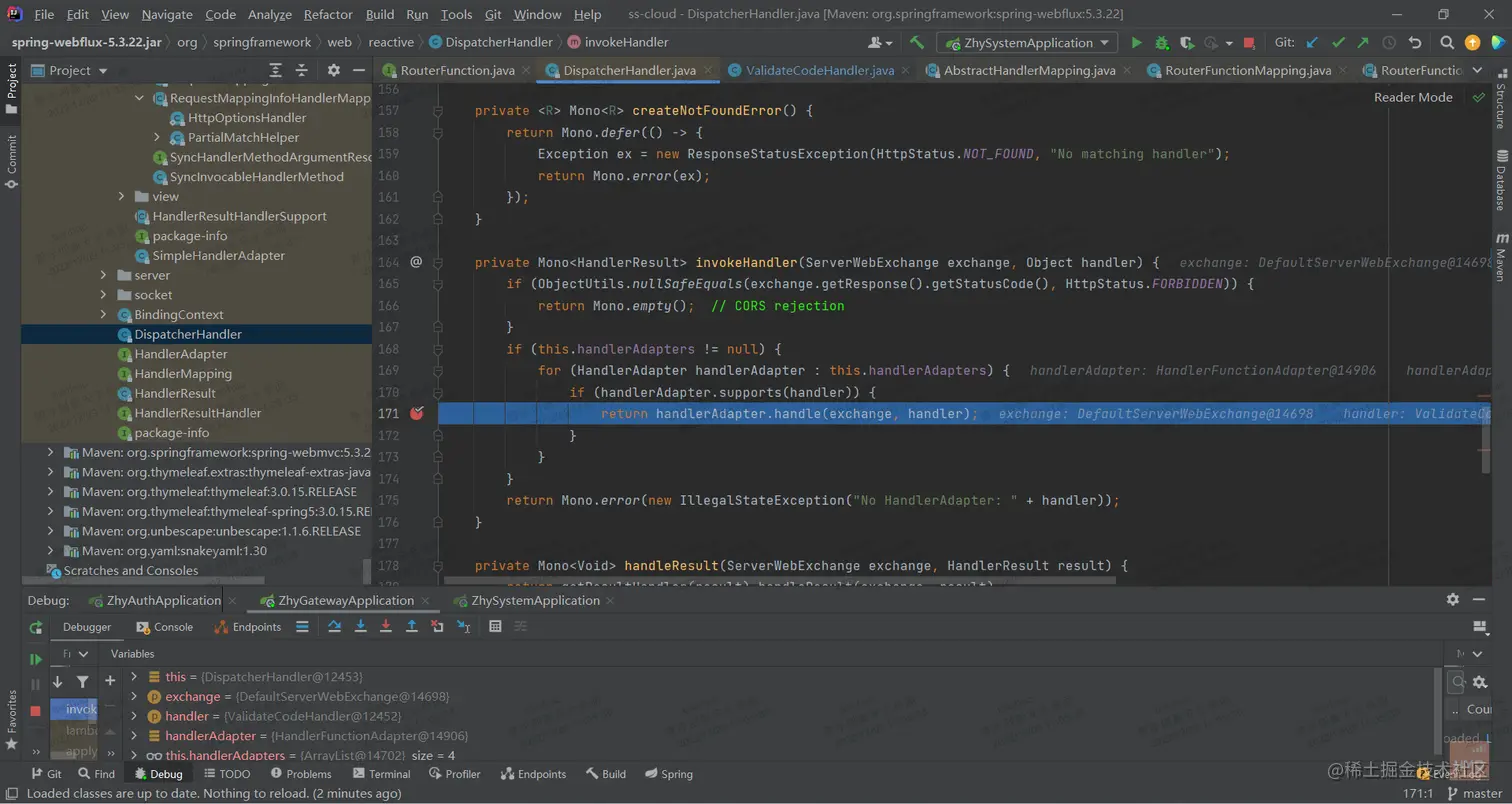Commit changes using the green checkmark icon
1512x804 pixels.
pos(1338,43)
